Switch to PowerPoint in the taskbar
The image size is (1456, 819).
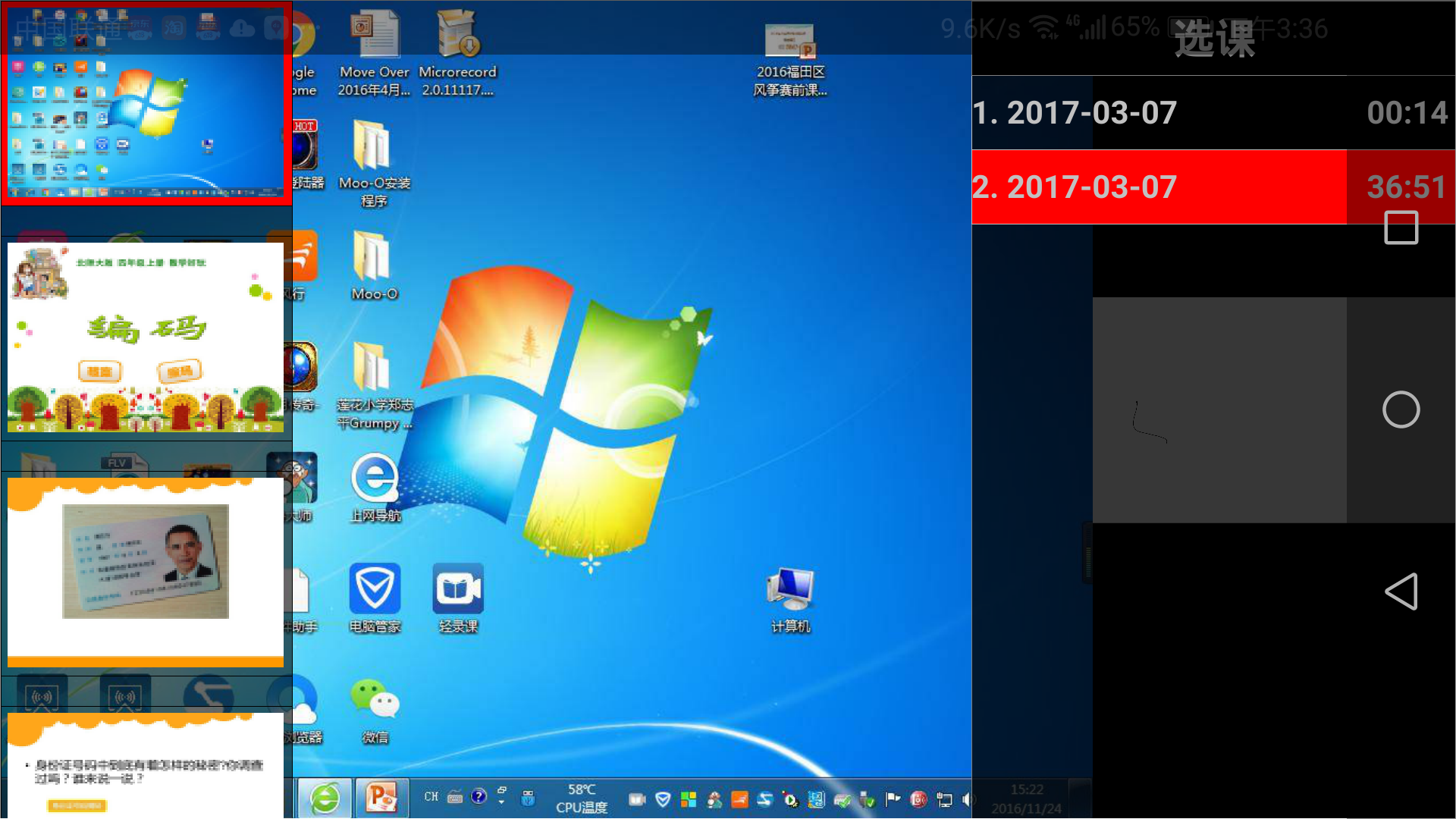(x=382, y=799)
